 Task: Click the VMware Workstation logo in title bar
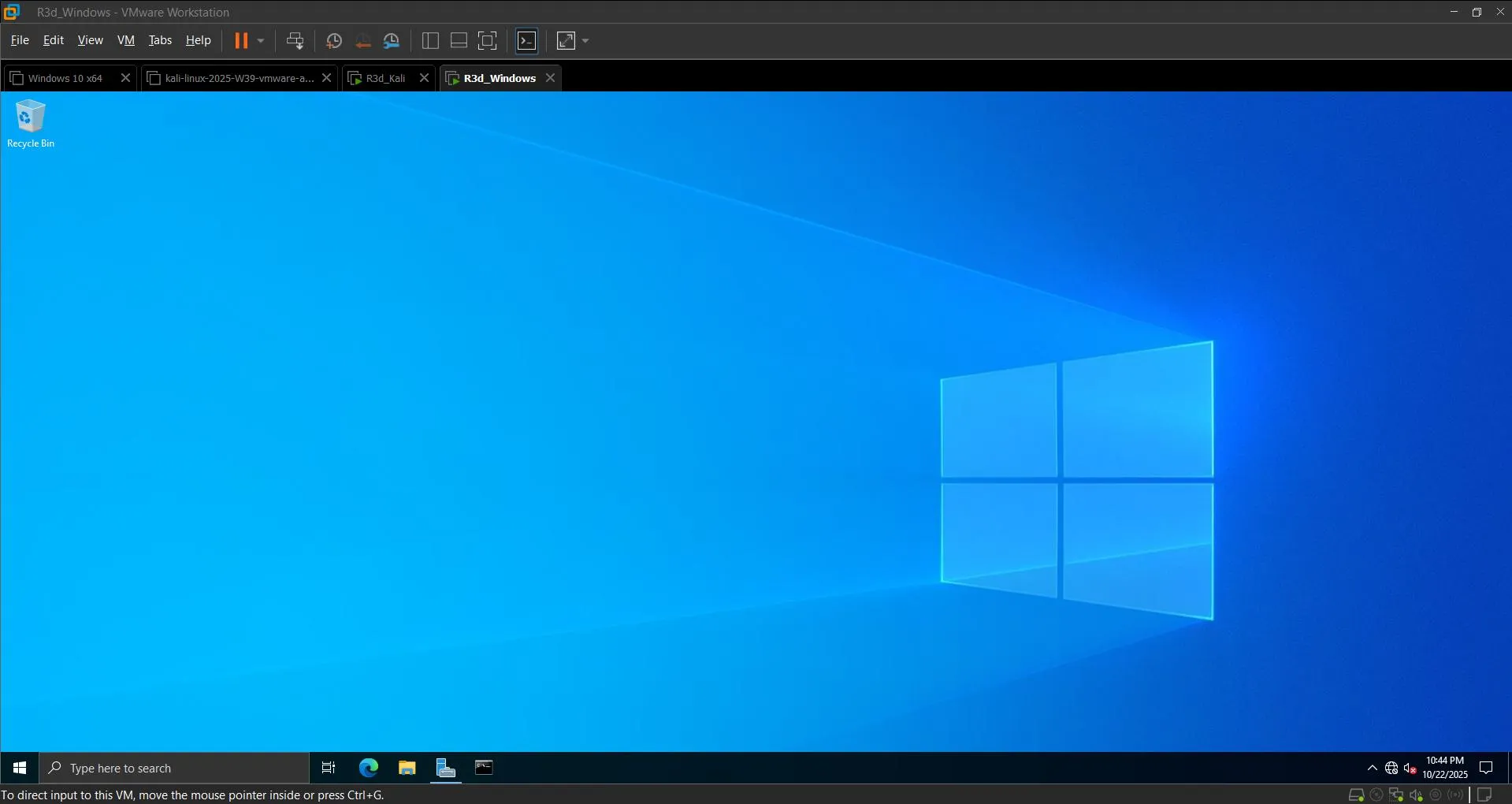click(x=12, y=12)
